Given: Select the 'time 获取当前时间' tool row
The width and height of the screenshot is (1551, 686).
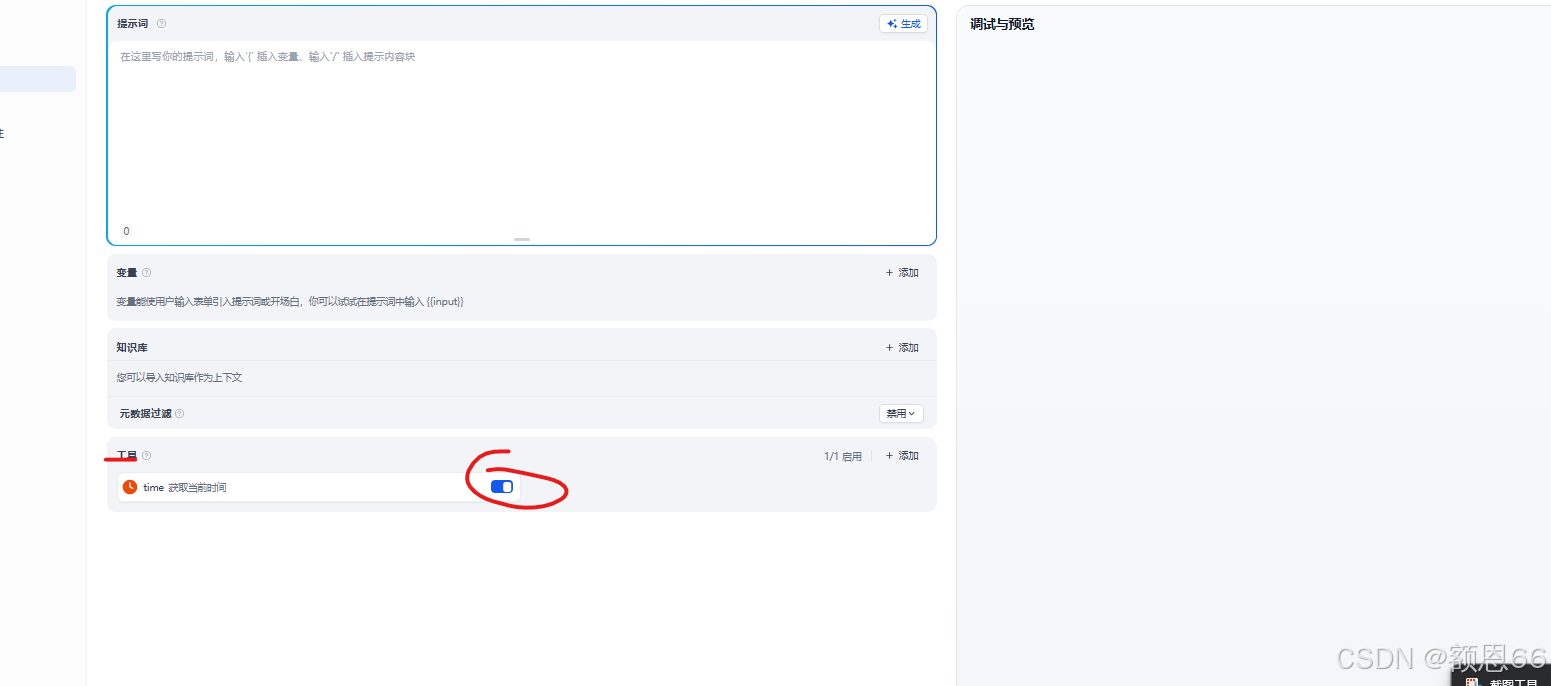Looking at the screenshot, I should pos(319,487).
